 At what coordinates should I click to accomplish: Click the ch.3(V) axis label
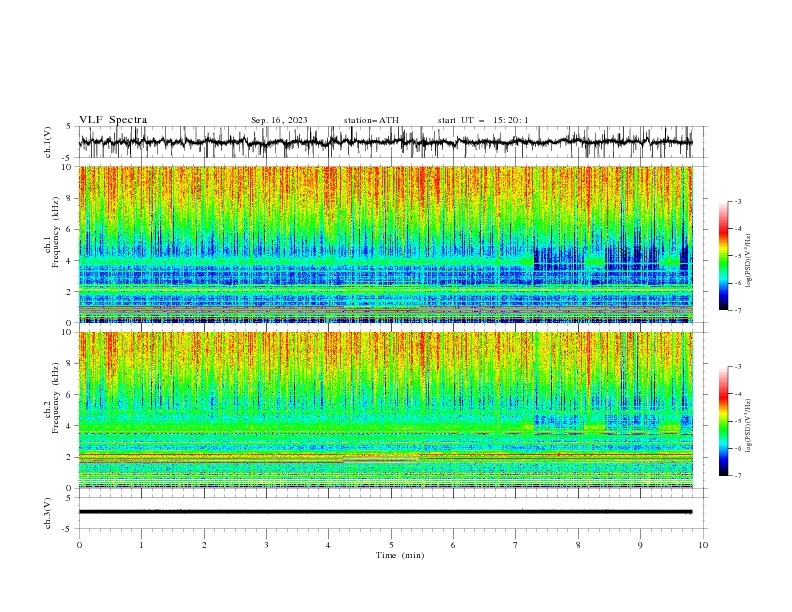tap(48, 513)
